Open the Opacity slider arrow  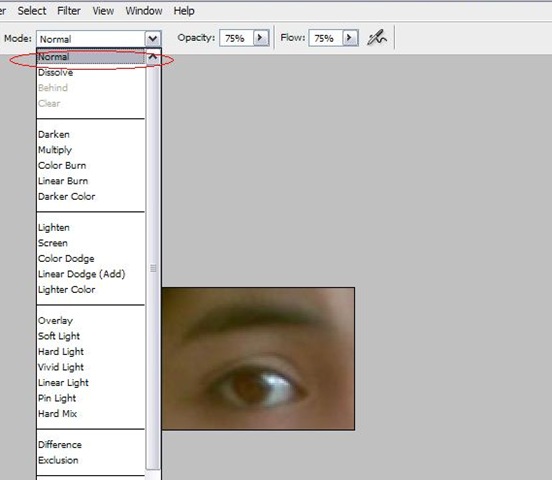[261, 38]
